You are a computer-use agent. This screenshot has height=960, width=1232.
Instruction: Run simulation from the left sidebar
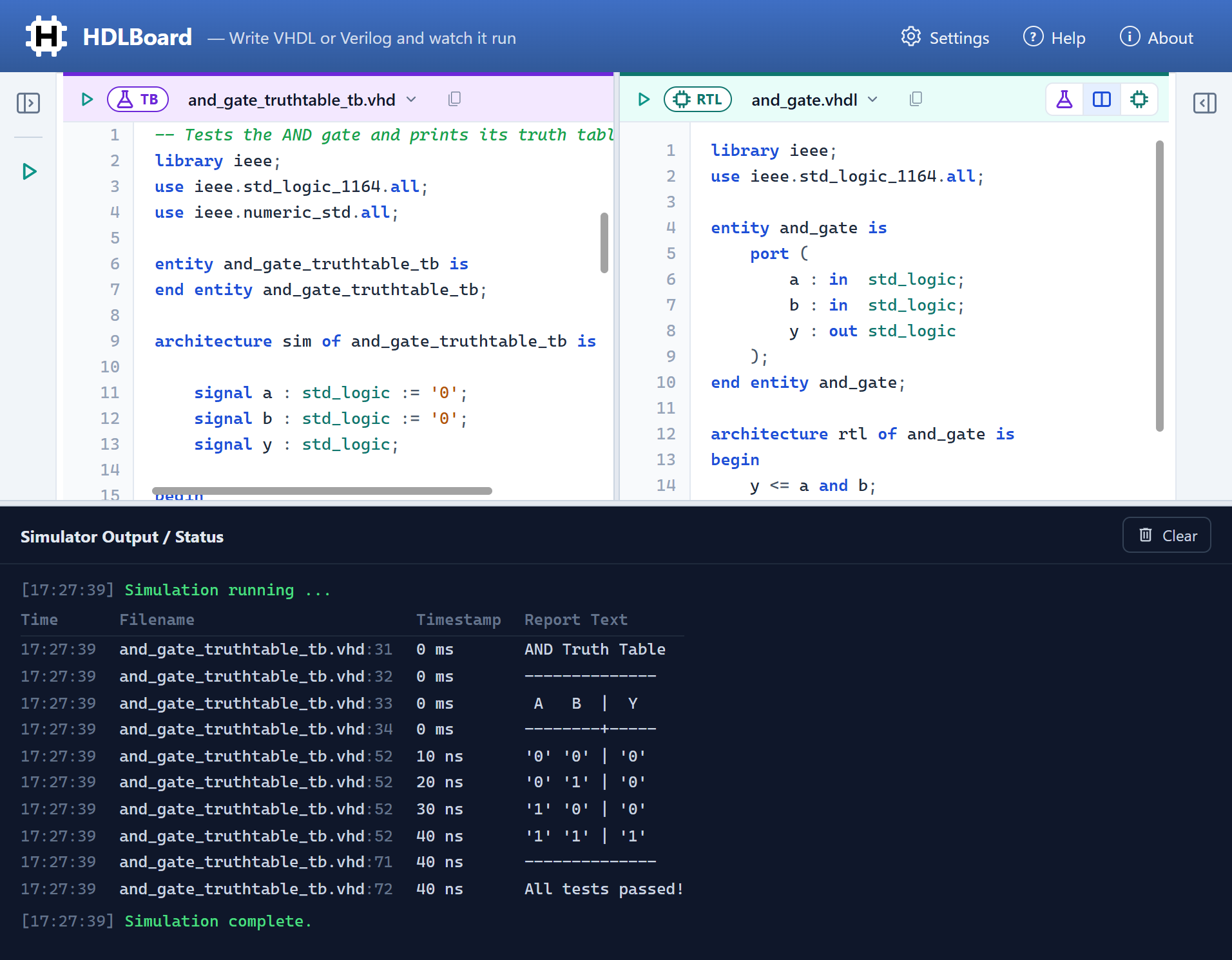29,171
